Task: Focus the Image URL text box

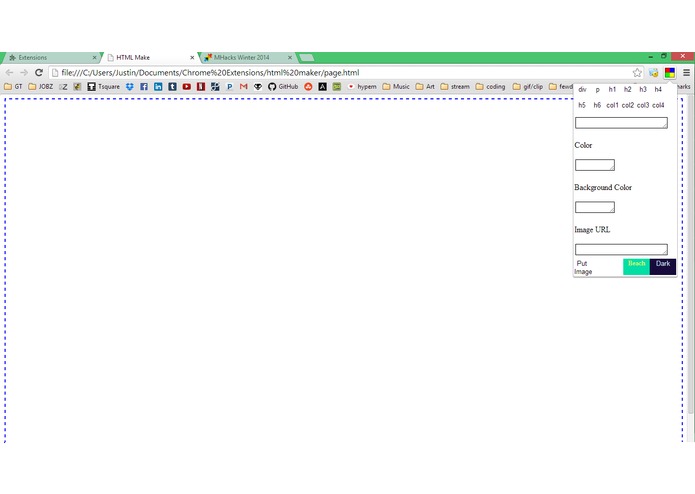Action: (x=621, y=249)
